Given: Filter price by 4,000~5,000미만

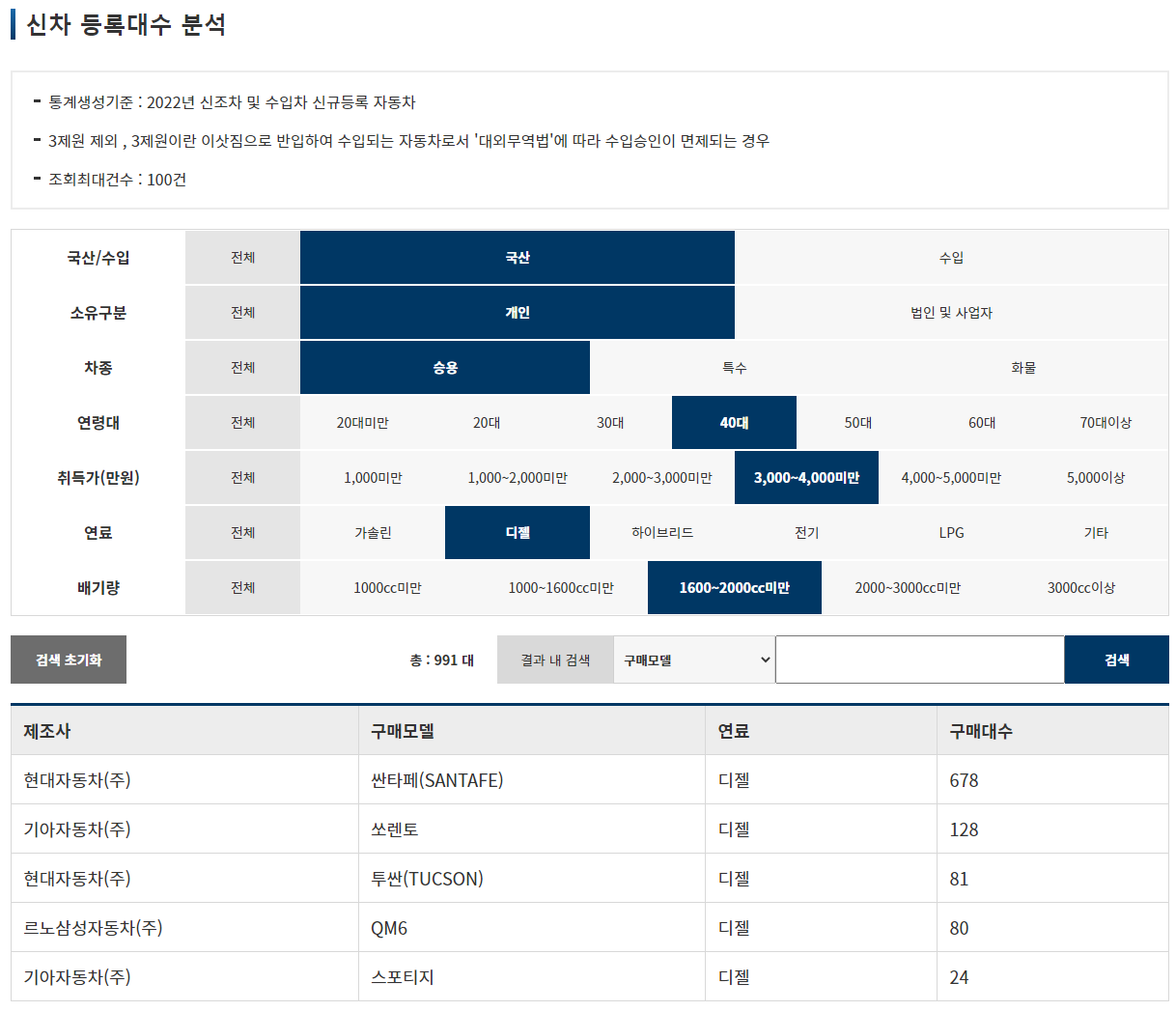Looking at the screenshot, I should pos(951,478).
